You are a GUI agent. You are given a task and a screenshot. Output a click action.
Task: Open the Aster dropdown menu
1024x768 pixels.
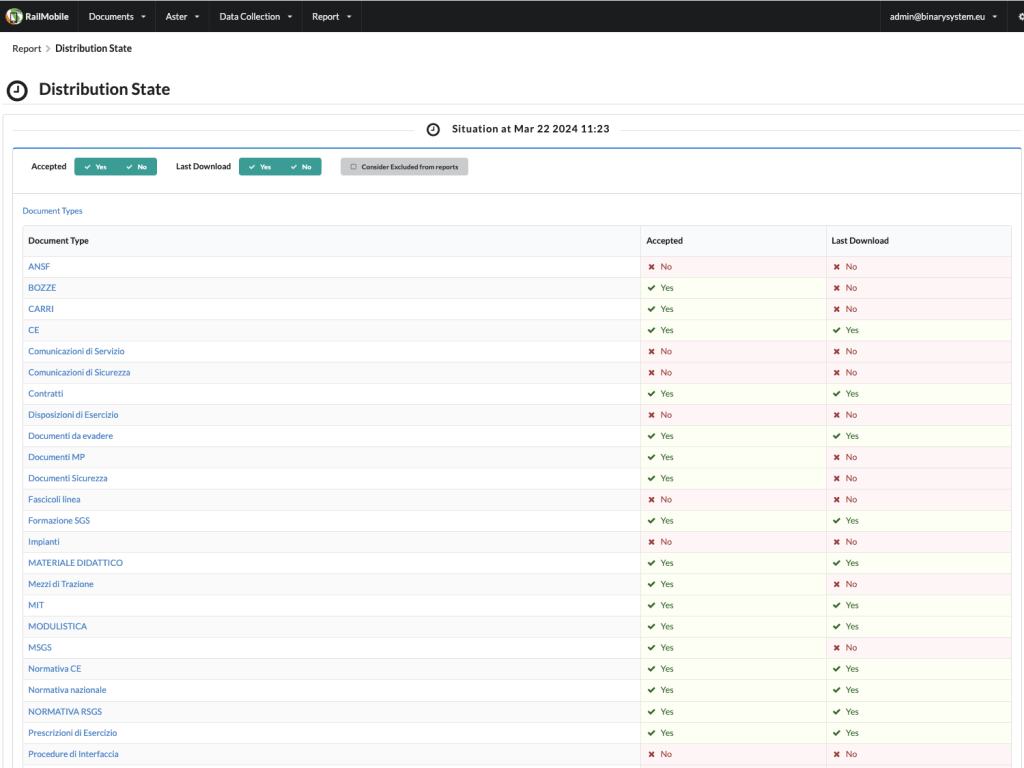[182, 16]
